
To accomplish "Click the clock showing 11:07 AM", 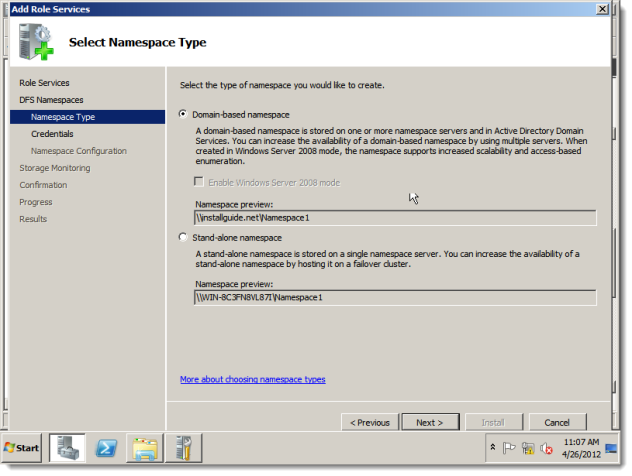I will click(x=581, y=448).
